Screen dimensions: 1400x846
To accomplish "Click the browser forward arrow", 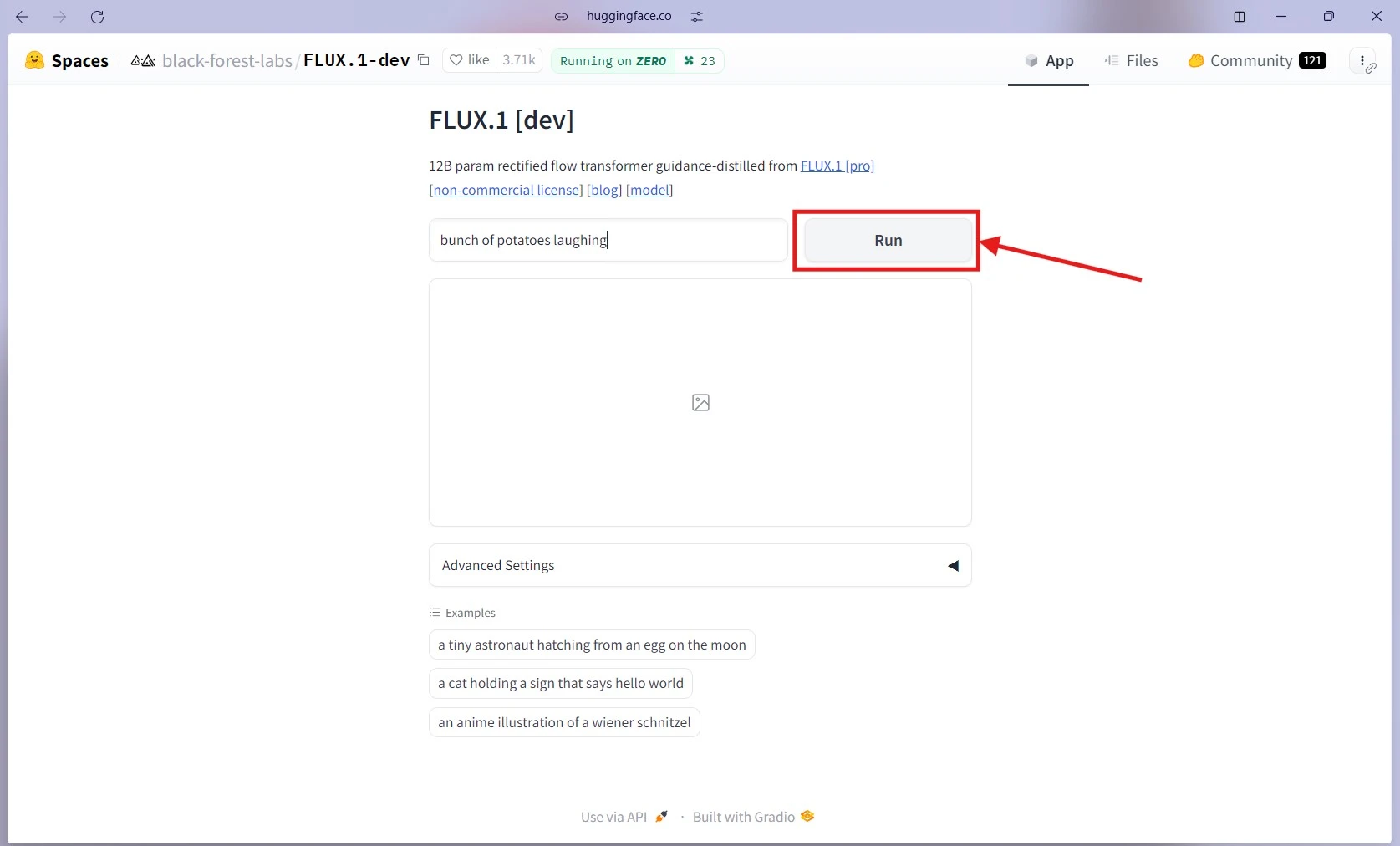I will (59, 17).
